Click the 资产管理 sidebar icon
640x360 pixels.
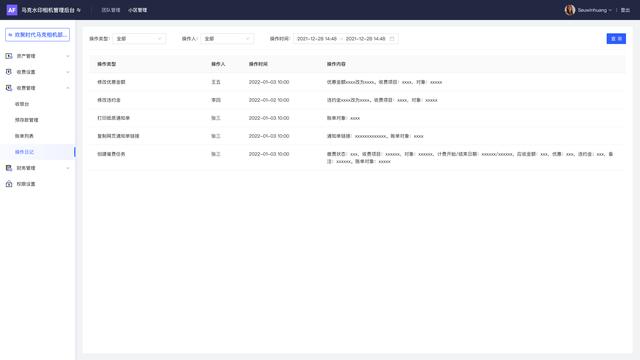(9, 56)
